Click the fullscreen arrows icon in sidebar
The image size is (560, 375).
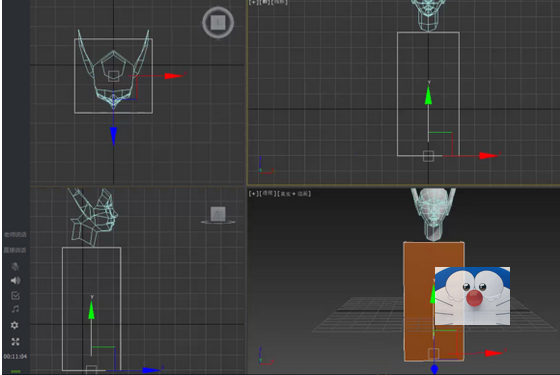tap(15, 342)
